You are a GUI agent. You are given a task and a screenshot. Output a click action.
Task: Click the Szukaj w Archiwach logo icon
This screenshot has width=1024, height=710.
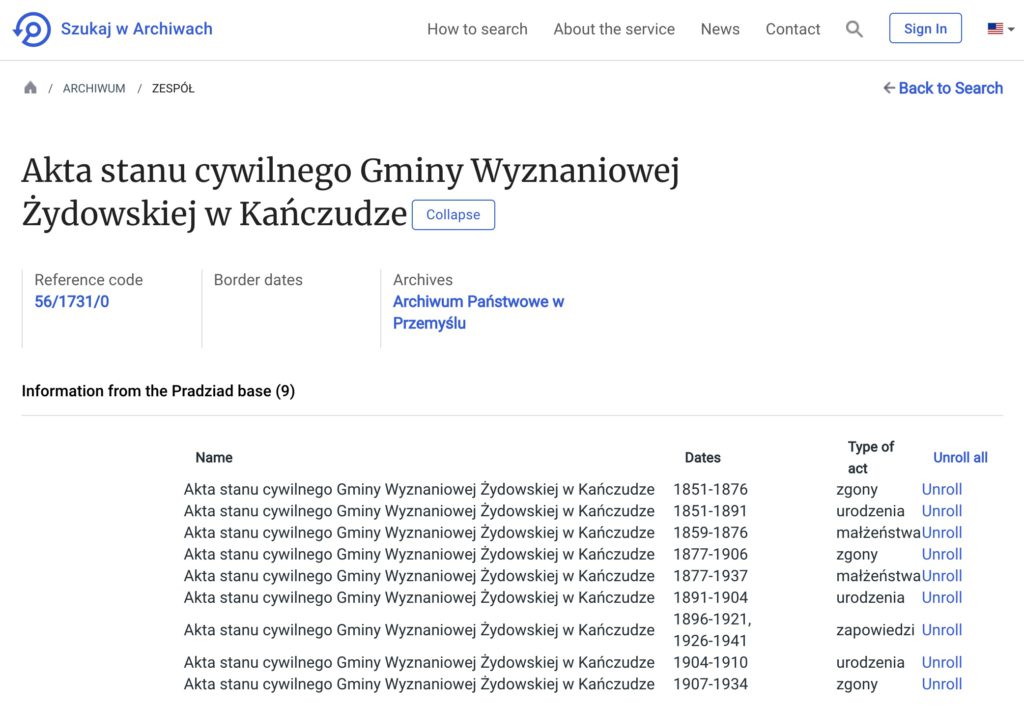[x=31, y=30]
